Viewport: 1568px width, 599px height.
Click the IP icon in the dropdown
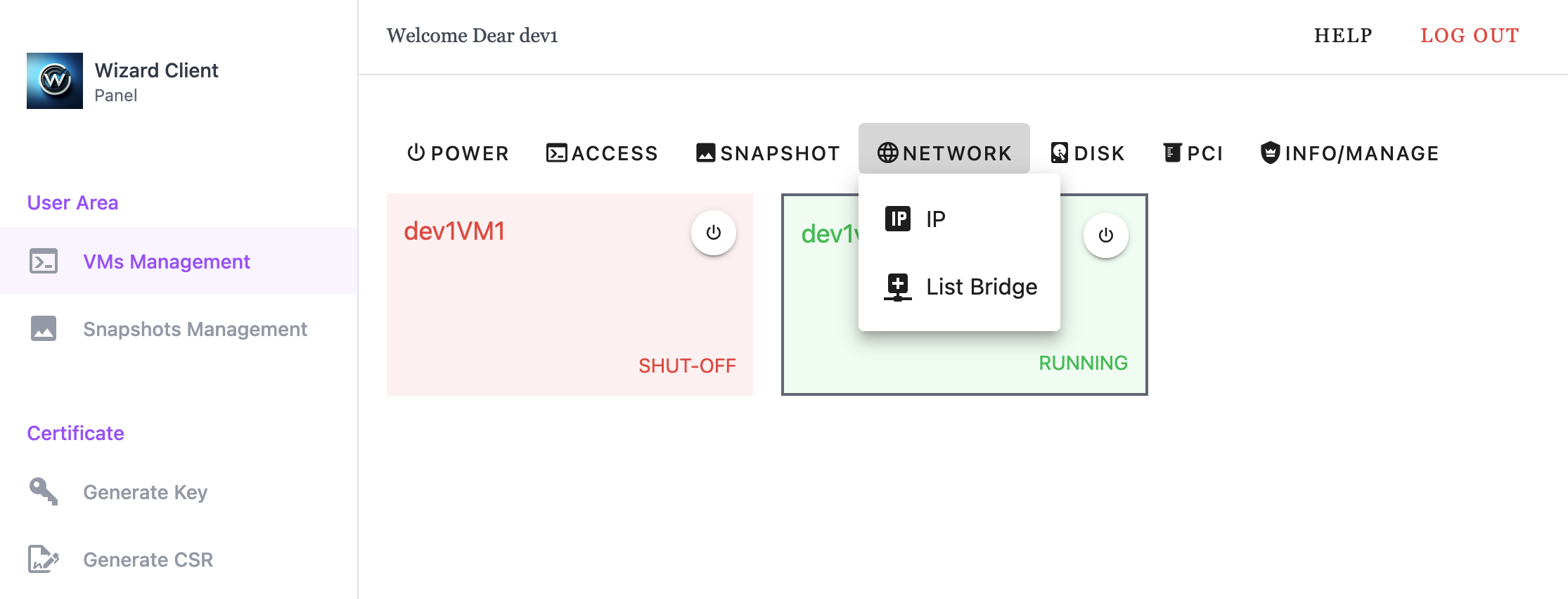[x=898, y=219]
